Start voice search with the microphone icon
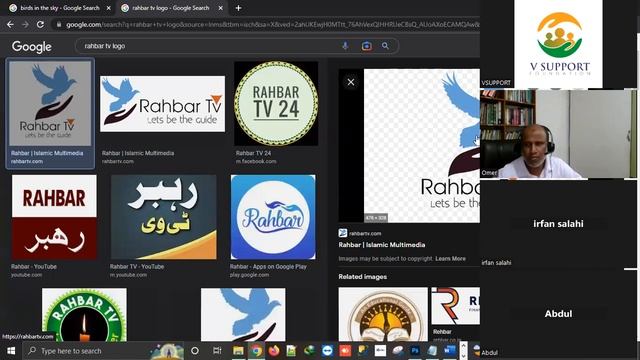Screen dimensions: 640x360 (x=345, y=46)
